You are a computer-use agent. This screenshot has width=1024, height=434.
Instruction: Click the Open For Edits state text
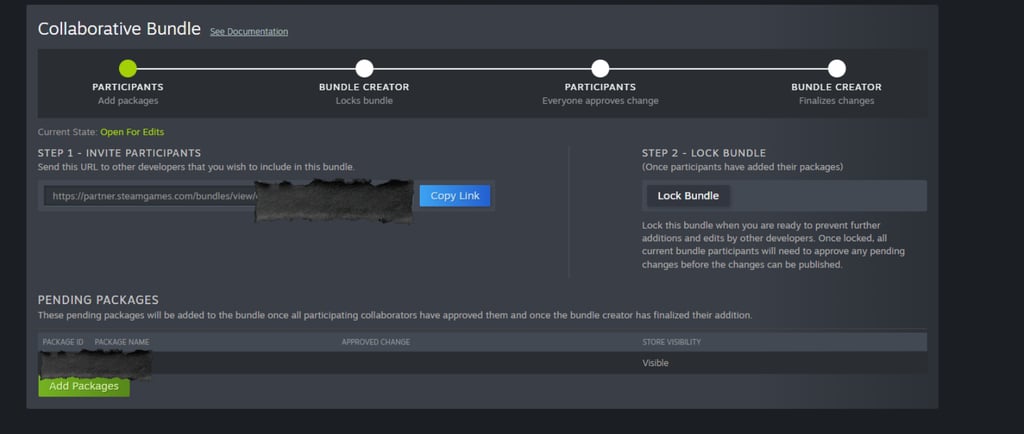132,132
